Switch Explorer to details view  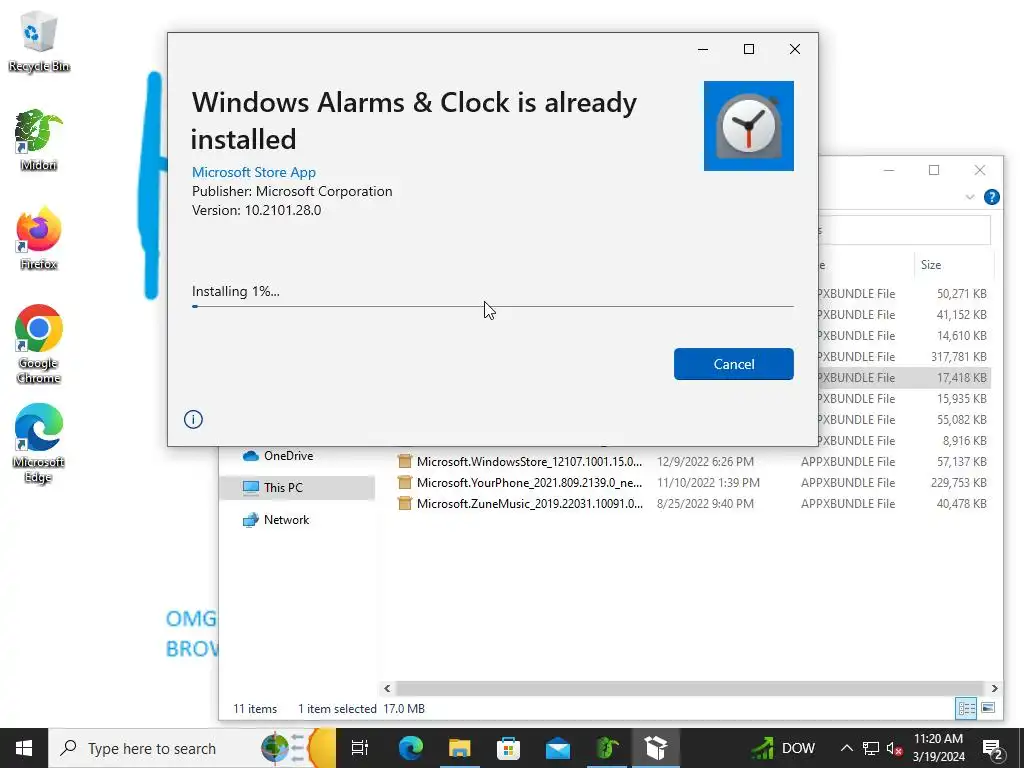coord(966,708)
